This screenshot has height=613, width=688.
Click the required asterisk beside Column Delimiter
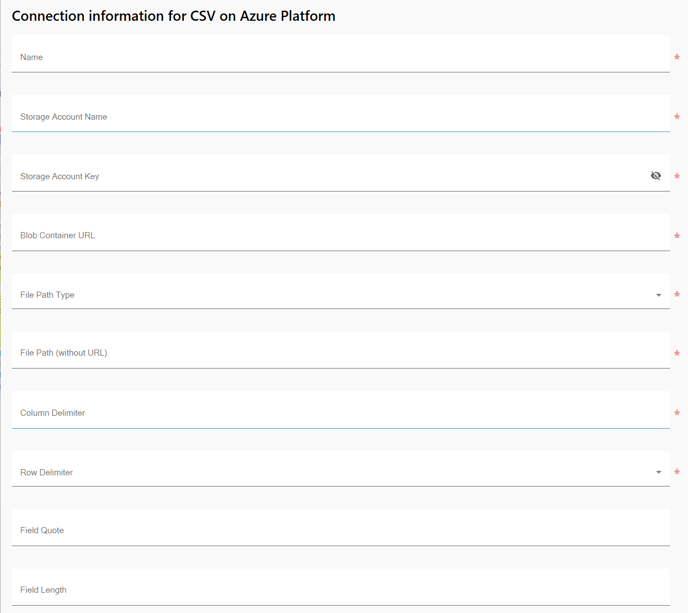click(x=677, y=413)
